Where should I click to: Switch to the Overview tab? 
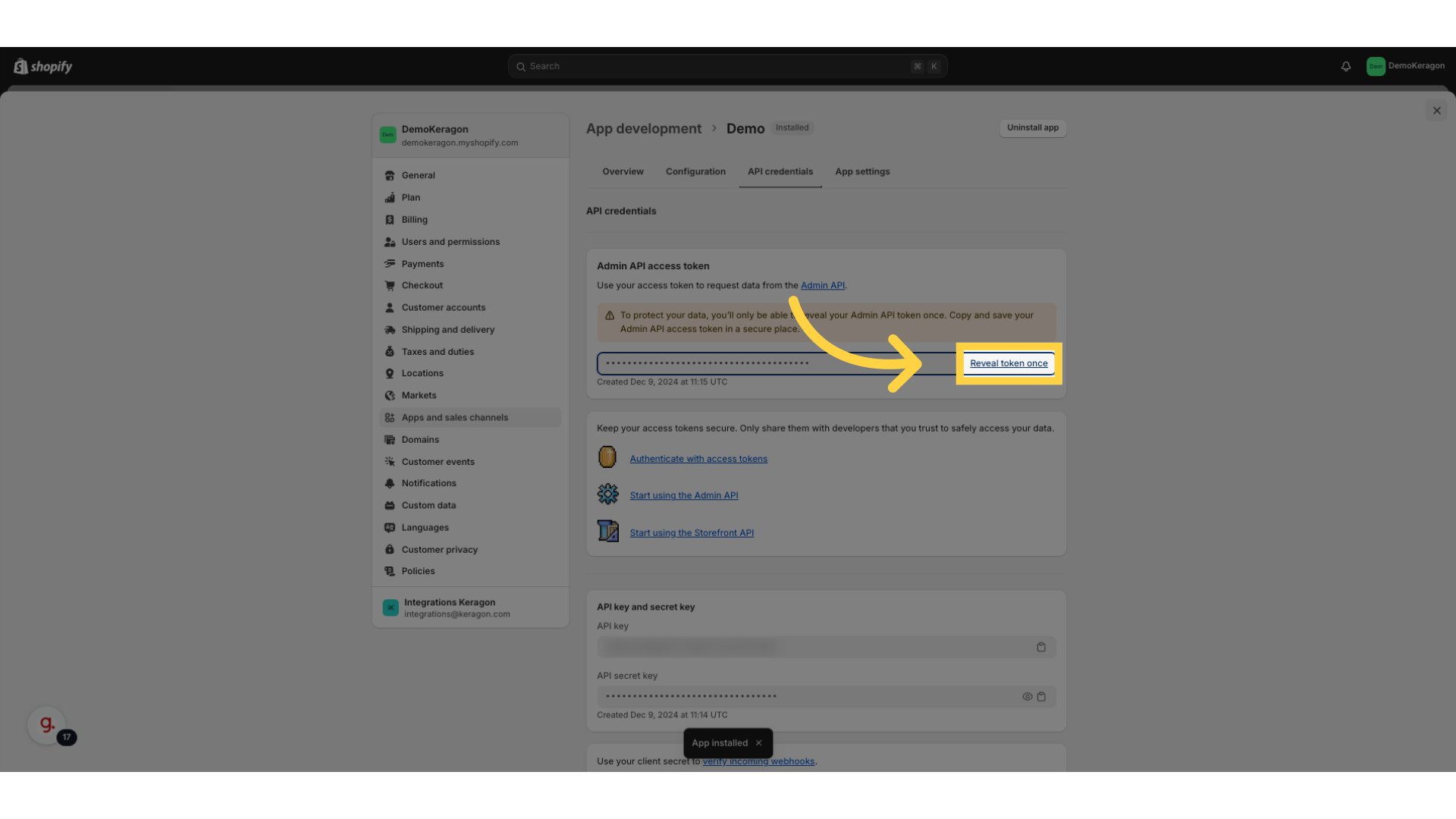(x=623, y=172)
